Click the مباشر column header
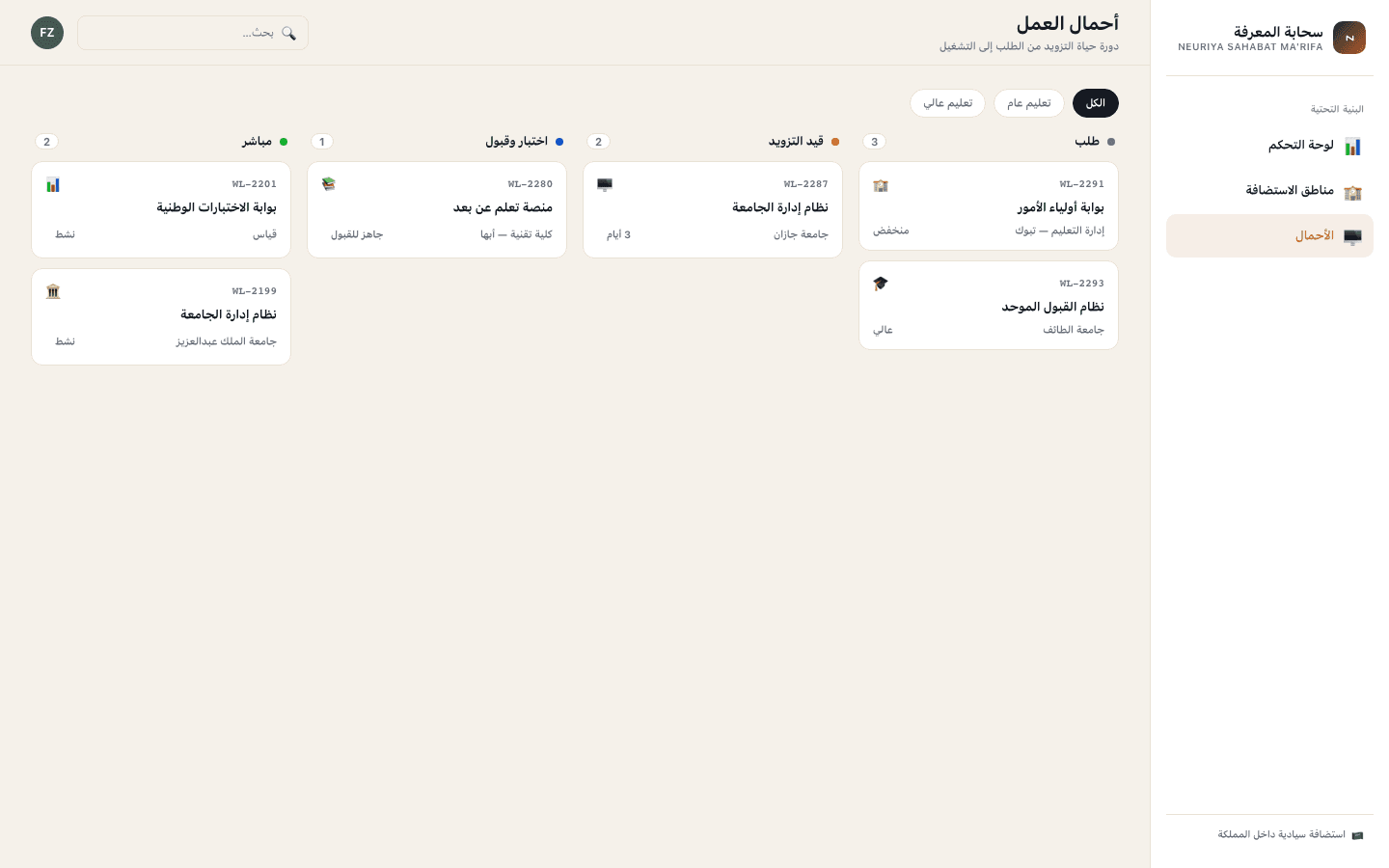Screen dimensions: 1389x868 point(257,142)
